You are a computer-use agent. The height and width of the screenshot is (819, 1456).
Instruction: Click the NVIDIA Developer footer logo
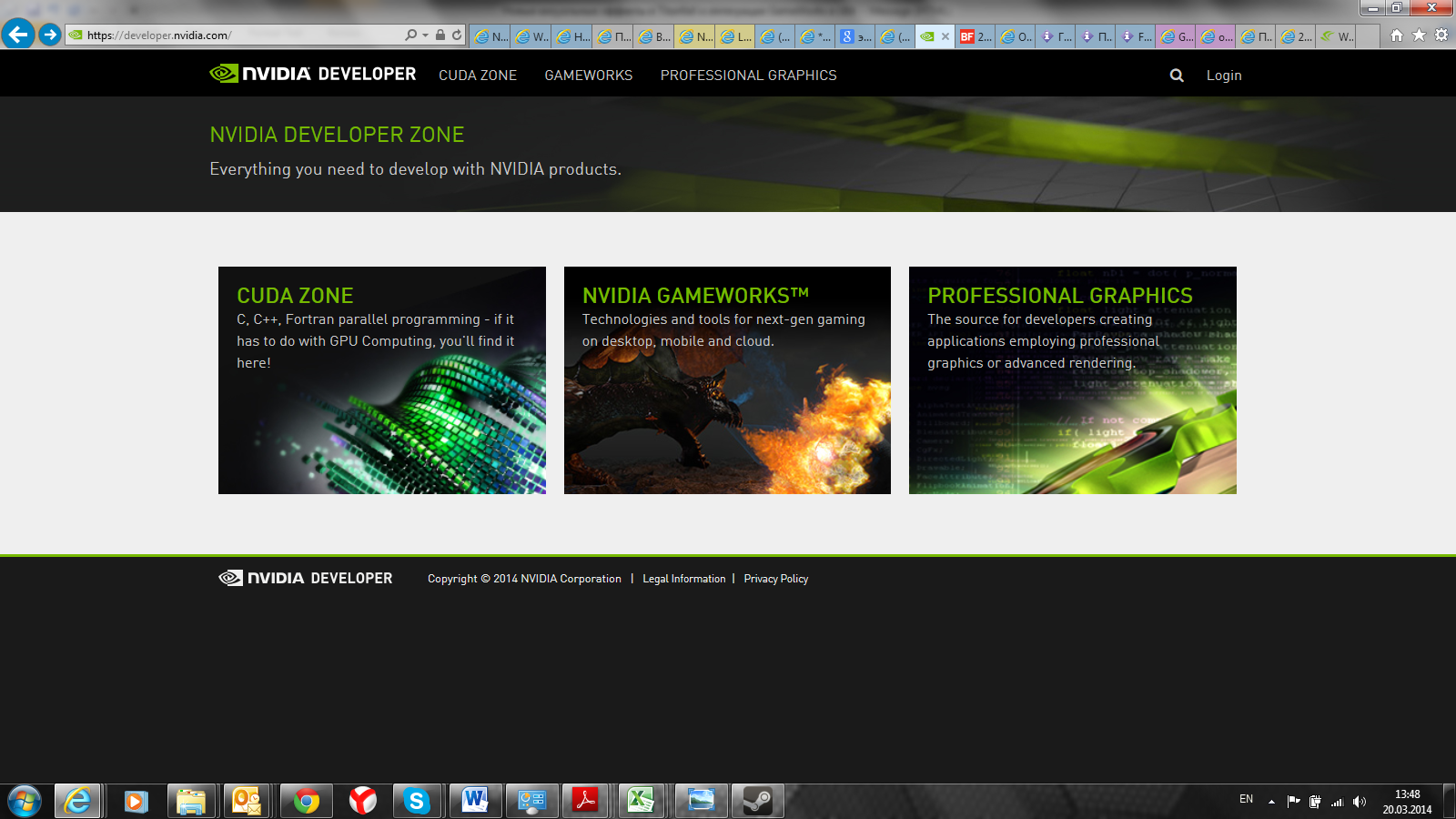[x=306, y=578]
